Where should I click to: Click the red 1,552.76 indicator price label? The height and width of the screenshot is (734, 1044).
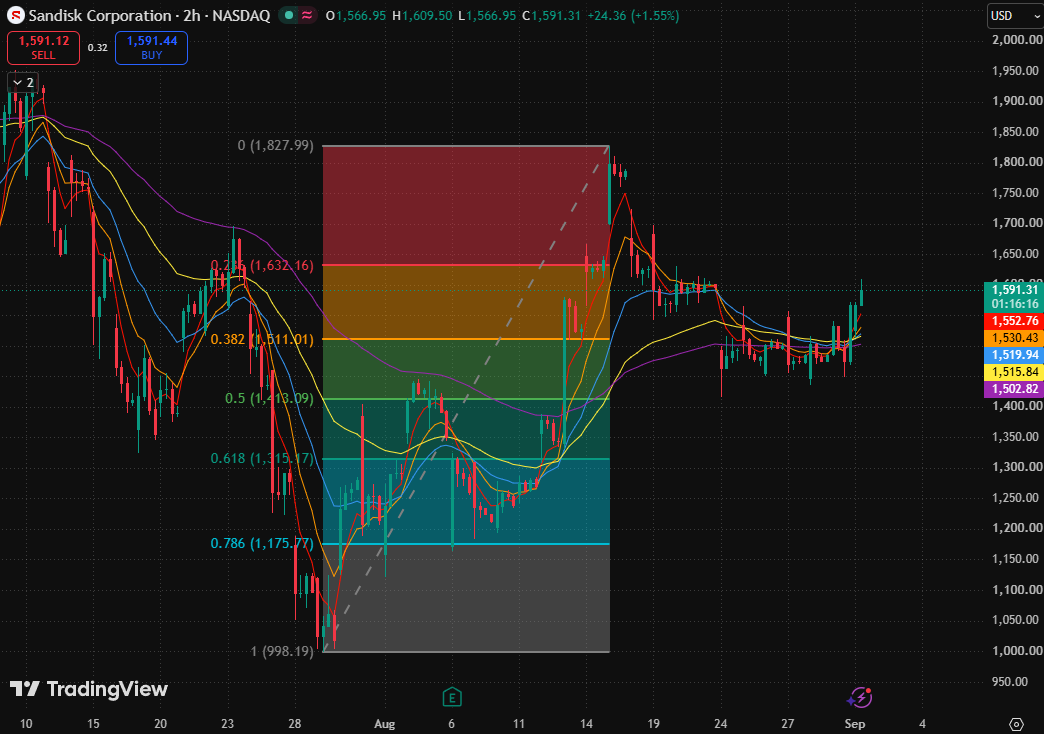point(1014,321)
